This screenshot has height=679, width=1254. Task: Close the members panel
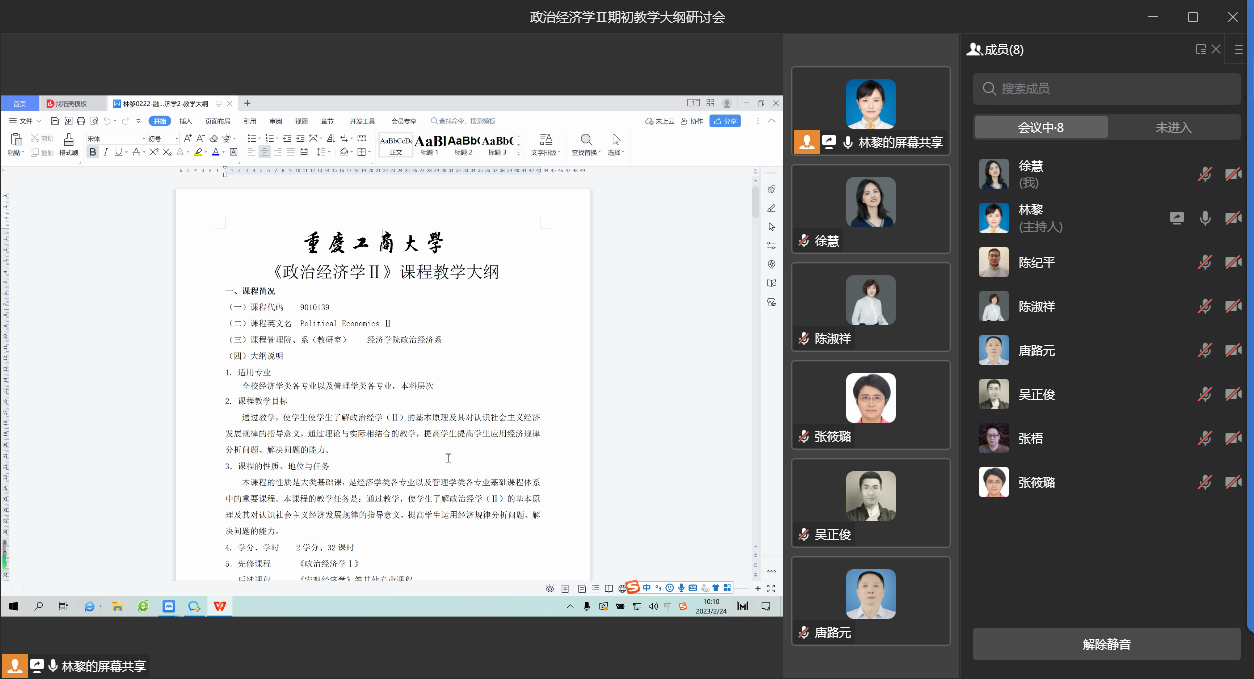click(1216, 49)
